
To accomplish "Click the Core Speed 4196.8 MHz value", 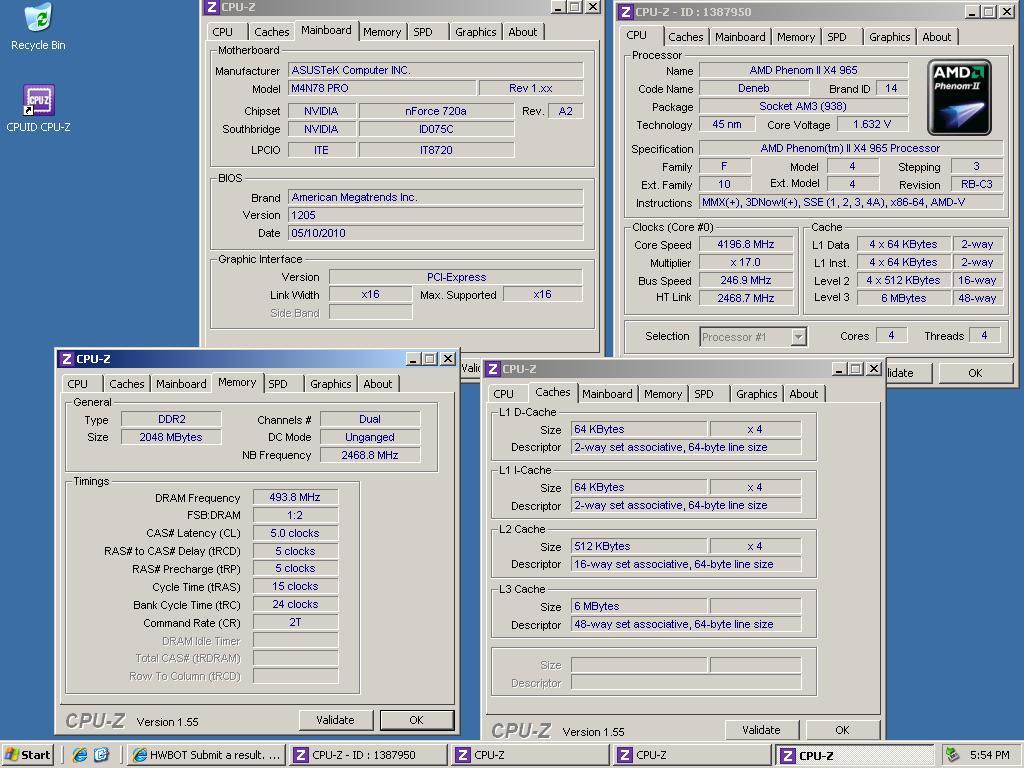I will [x=746, y=244].
